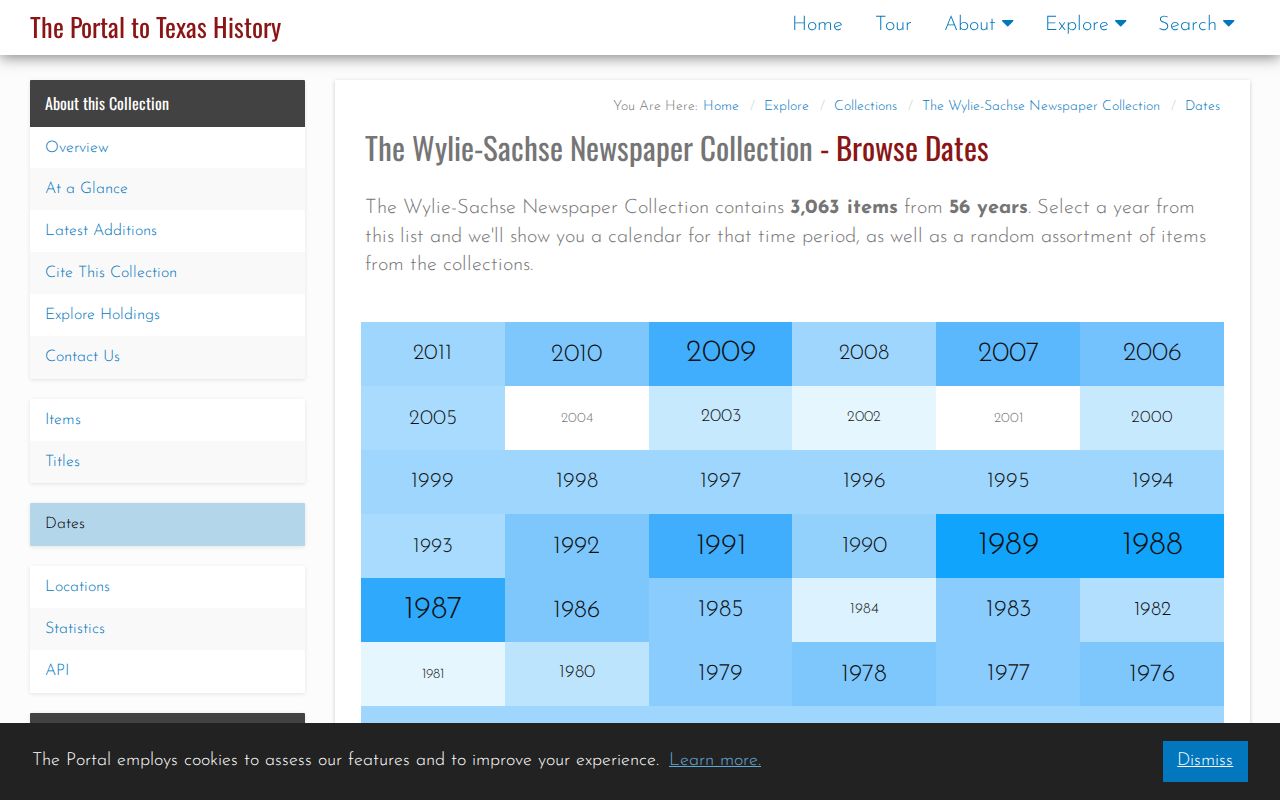Open Latest Additions in sidebar

coord(167,230)
